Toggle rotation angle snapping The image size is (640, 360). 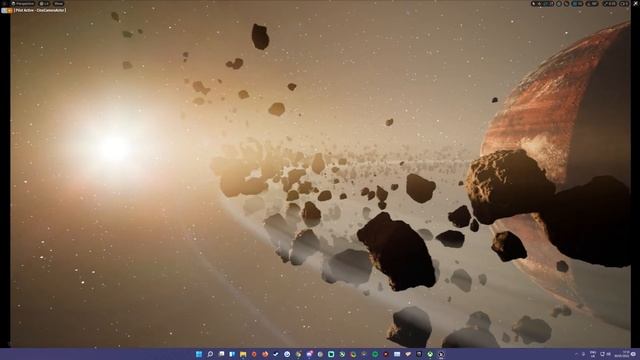point(588,4)
